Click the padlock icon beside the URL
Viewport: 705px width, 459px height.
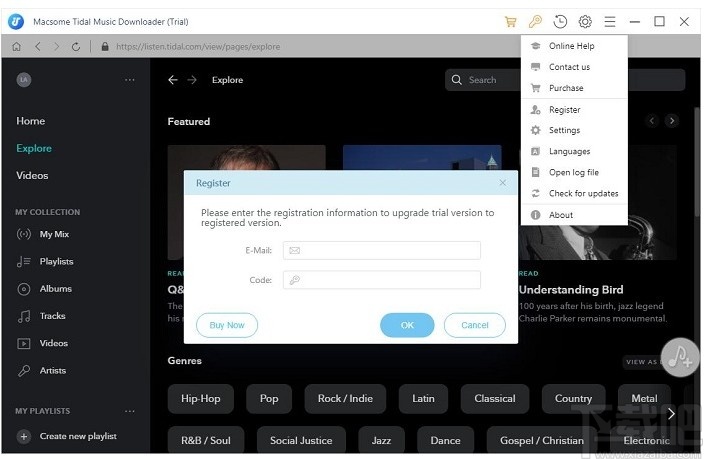[105, 46]
